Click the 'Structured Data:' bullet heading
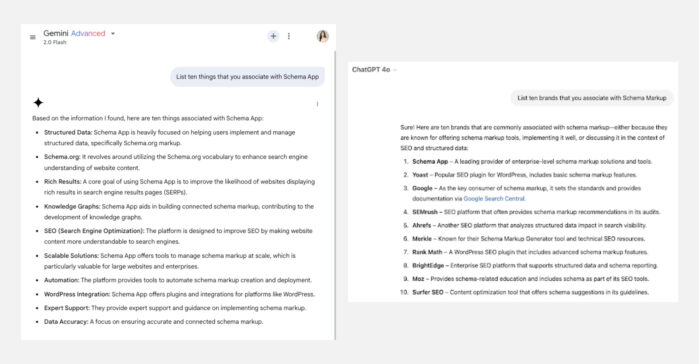This screenshot has width=699, height=364. pyautogui.click(x=68, y=132)
